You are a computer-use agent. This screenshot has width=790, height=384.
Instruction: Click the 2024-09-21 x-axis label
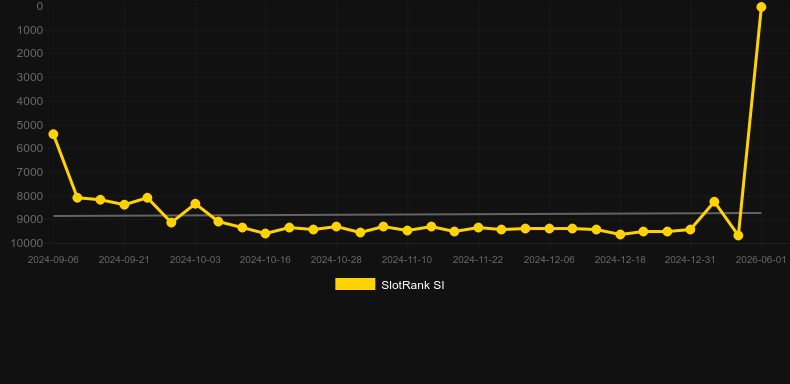124,260
